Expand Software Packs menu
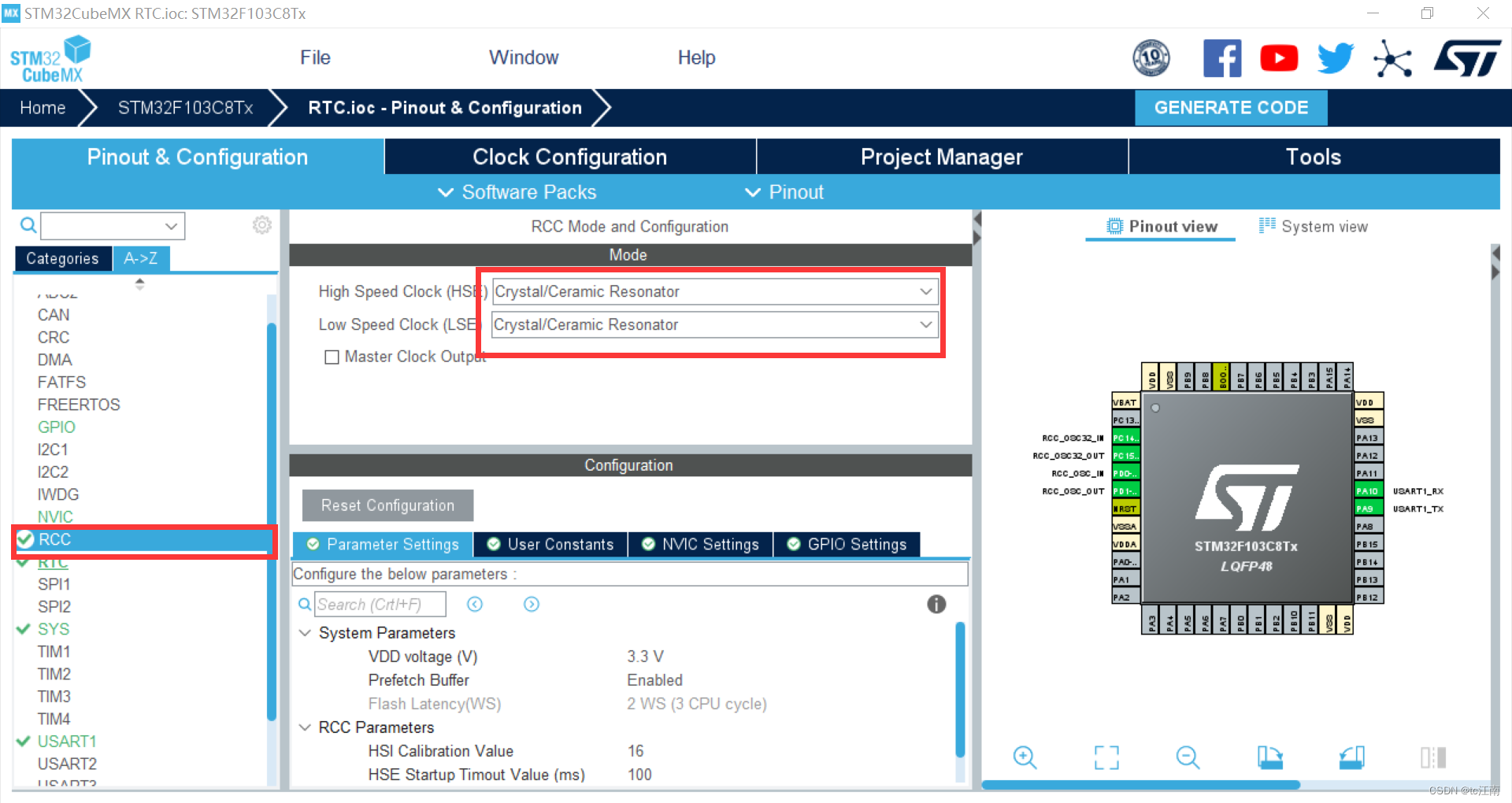 (517, 192)
